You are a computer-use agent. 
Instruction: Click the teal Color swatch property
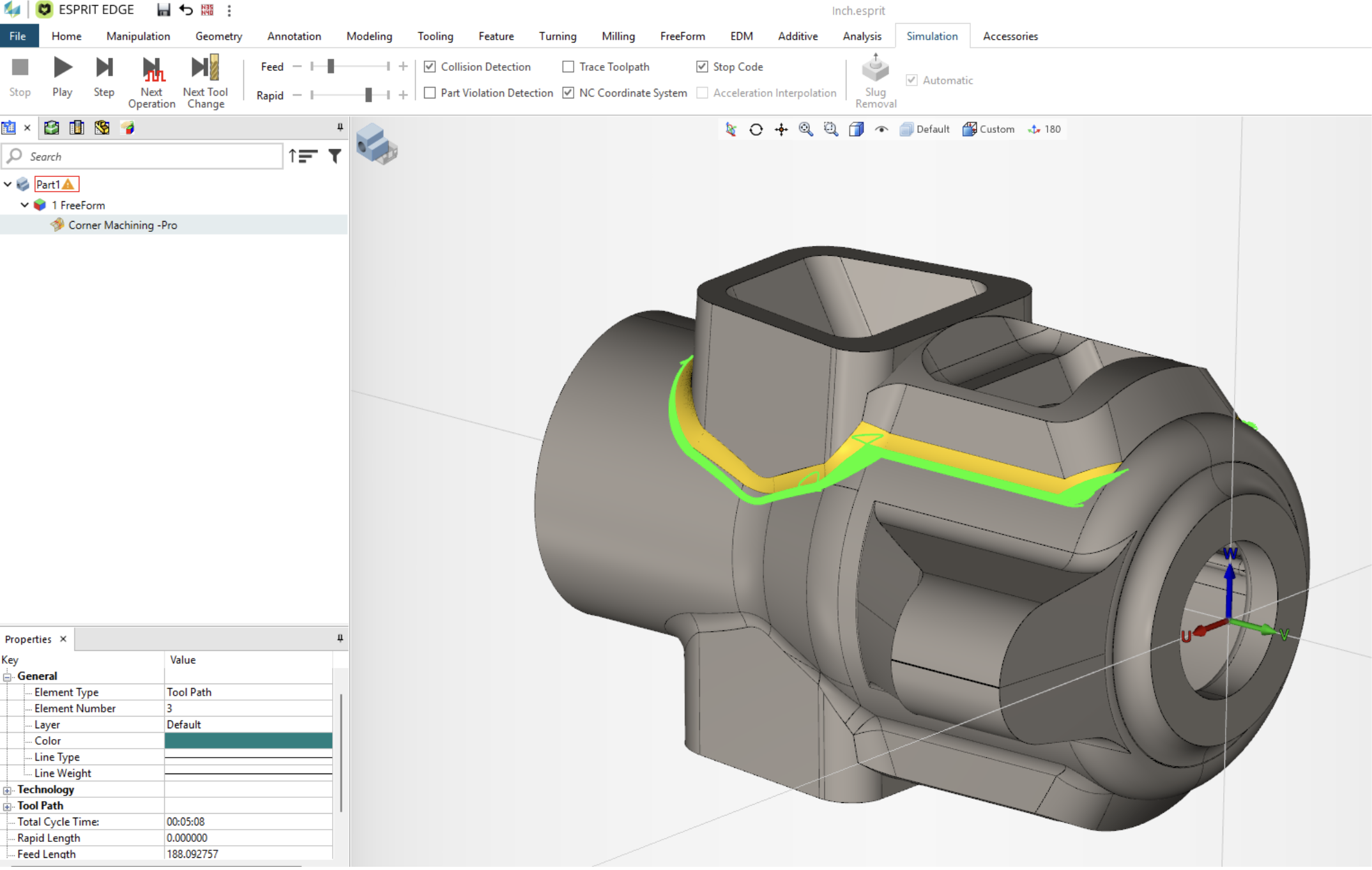pyautogui.click(x=248, y=741)
